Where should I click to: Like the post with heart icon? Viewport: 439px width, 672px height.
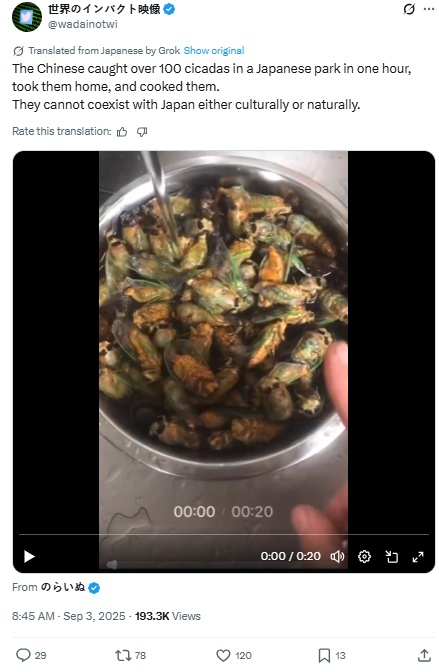coord(223,655)
